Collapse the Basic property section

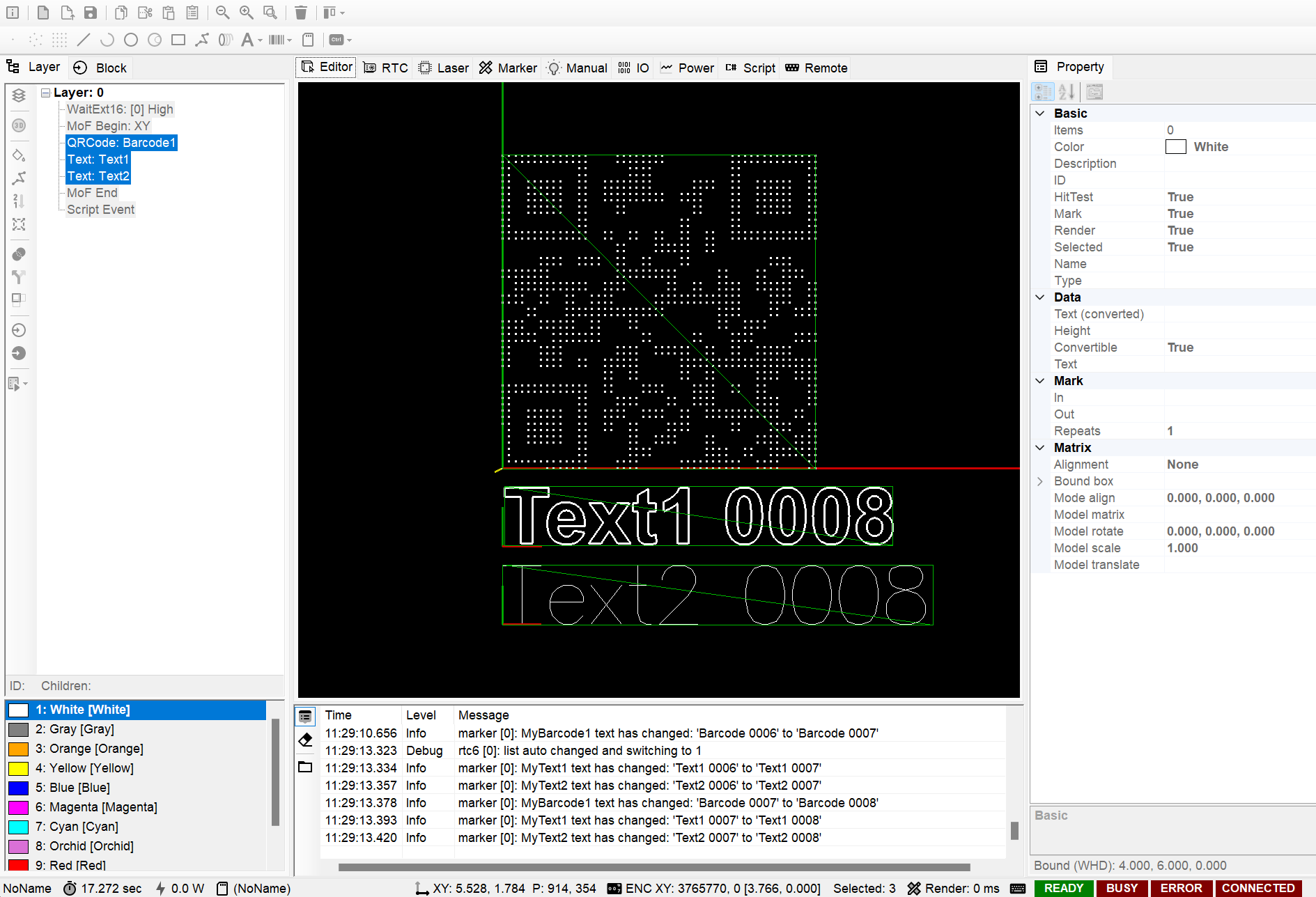[x=1040, y=114]
